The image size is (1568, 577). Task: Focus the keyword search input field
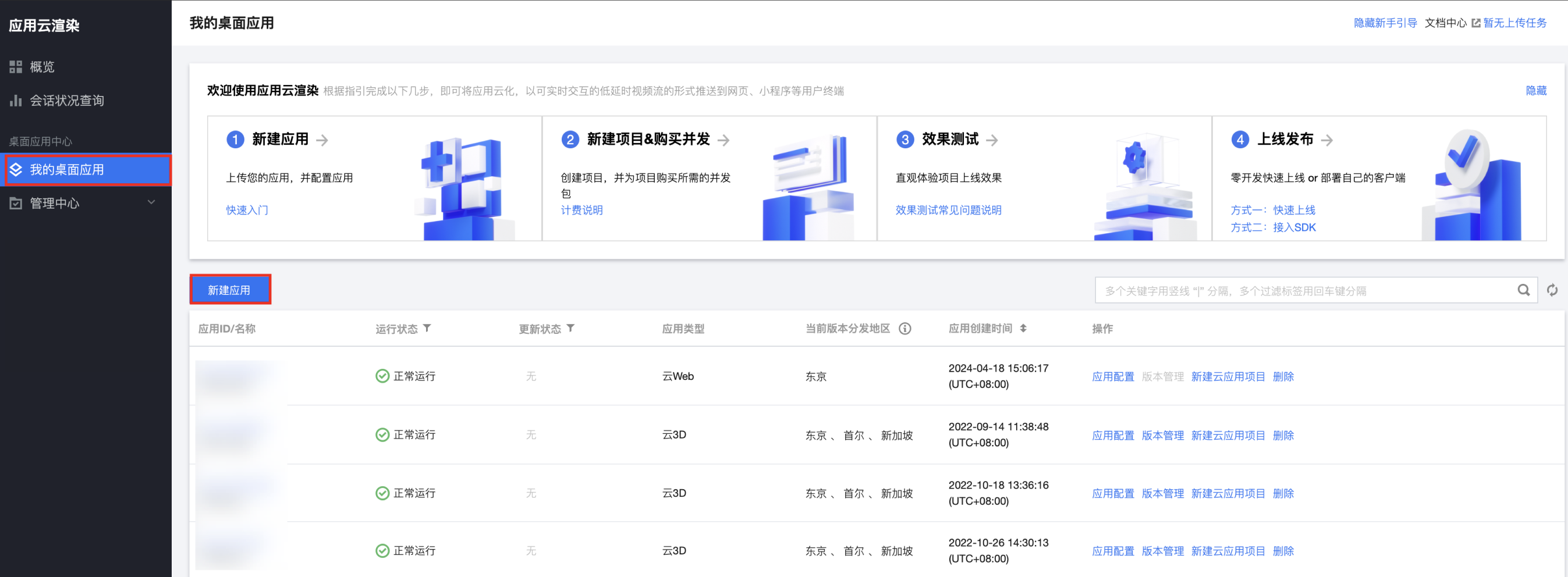1303,291
